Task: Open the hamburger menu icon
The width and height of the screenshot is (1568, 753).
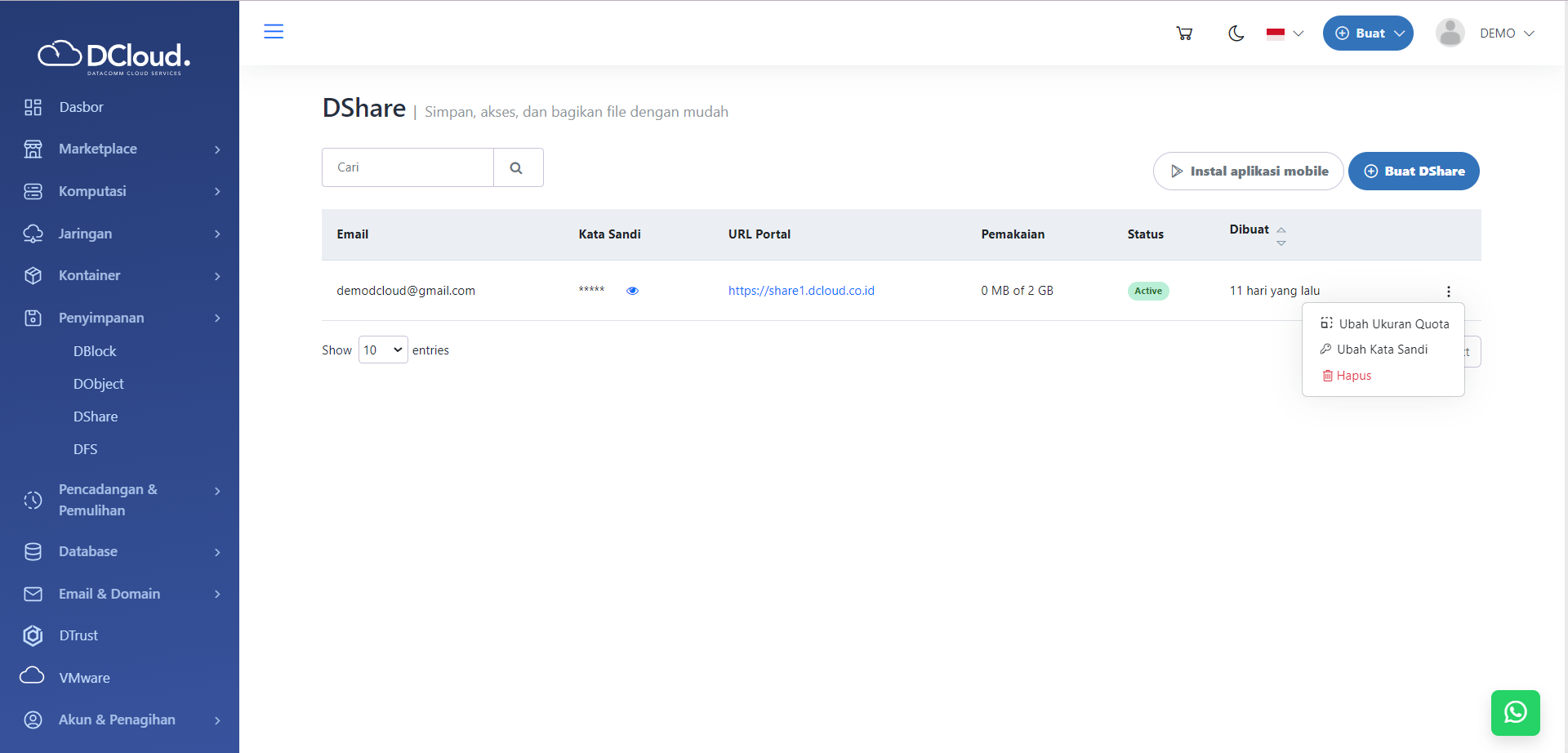Action: (274, 32)
